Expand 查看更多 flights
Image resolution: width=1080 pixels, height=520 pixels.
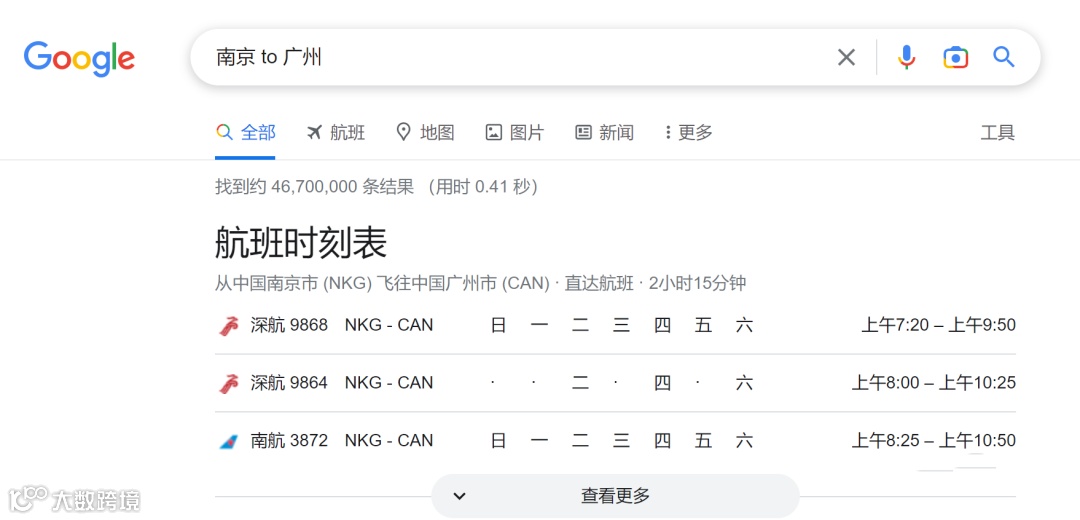(615, 495)
